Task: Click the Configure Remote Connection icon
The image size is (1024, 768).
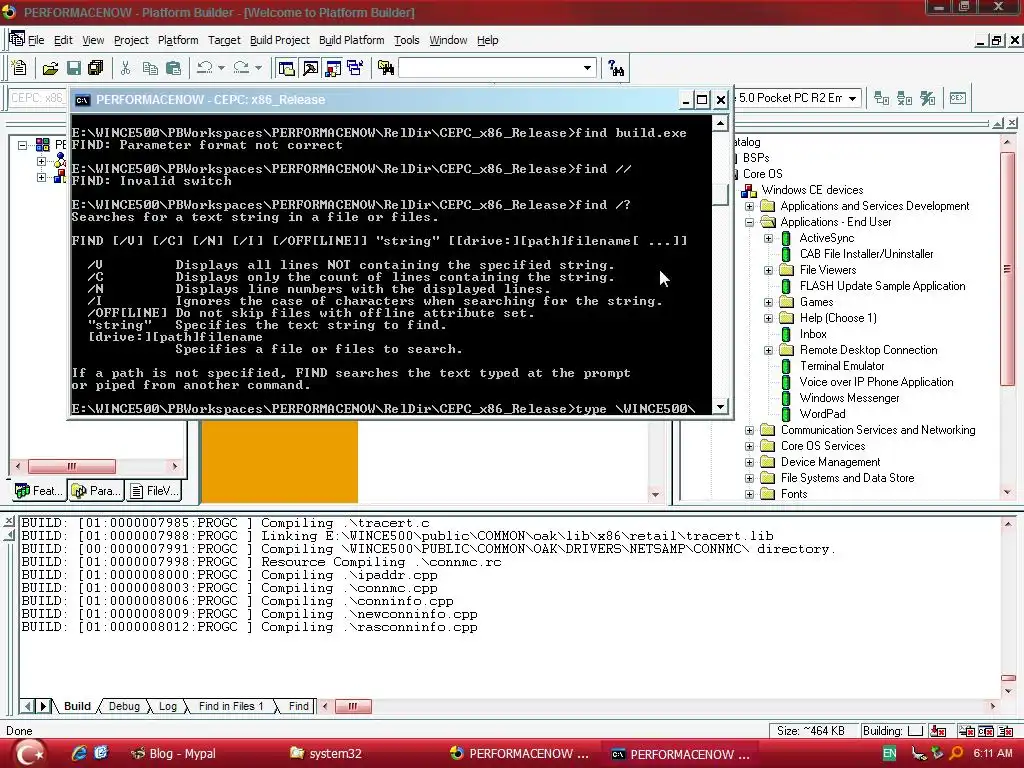Action: click(x=928, y=99)
